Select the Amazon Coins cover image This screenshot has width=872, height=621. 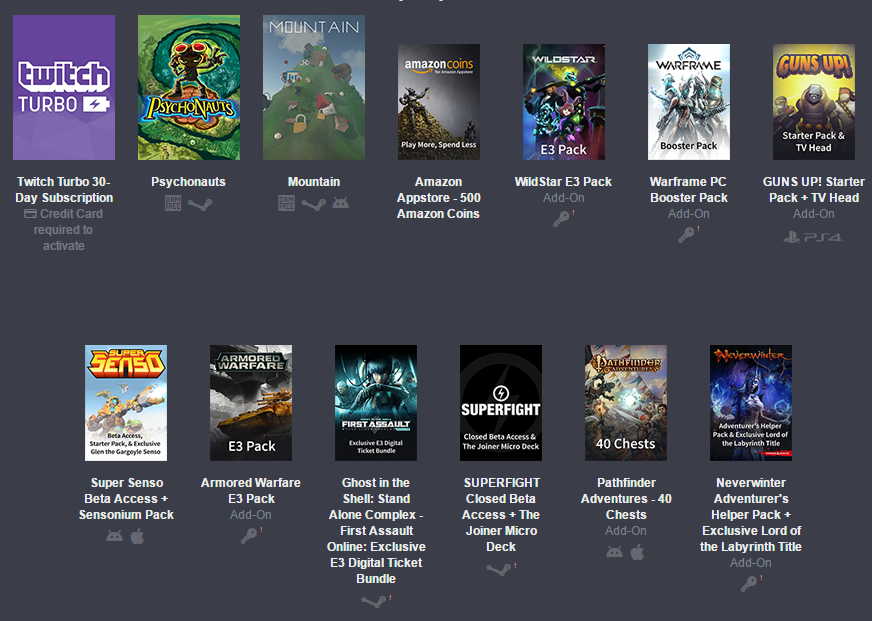pyautogui.click(x=439, y=102)
